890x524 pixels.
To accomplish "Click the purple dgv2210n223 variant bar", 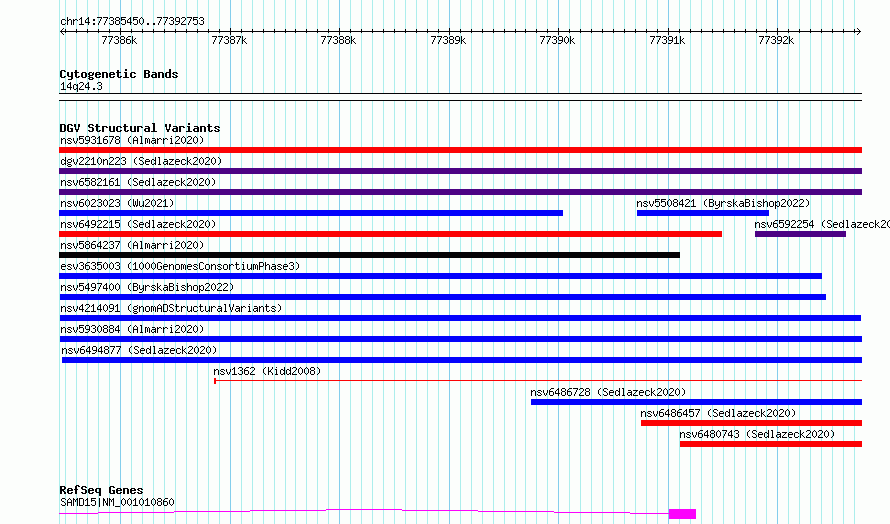I will pos(460,171).
